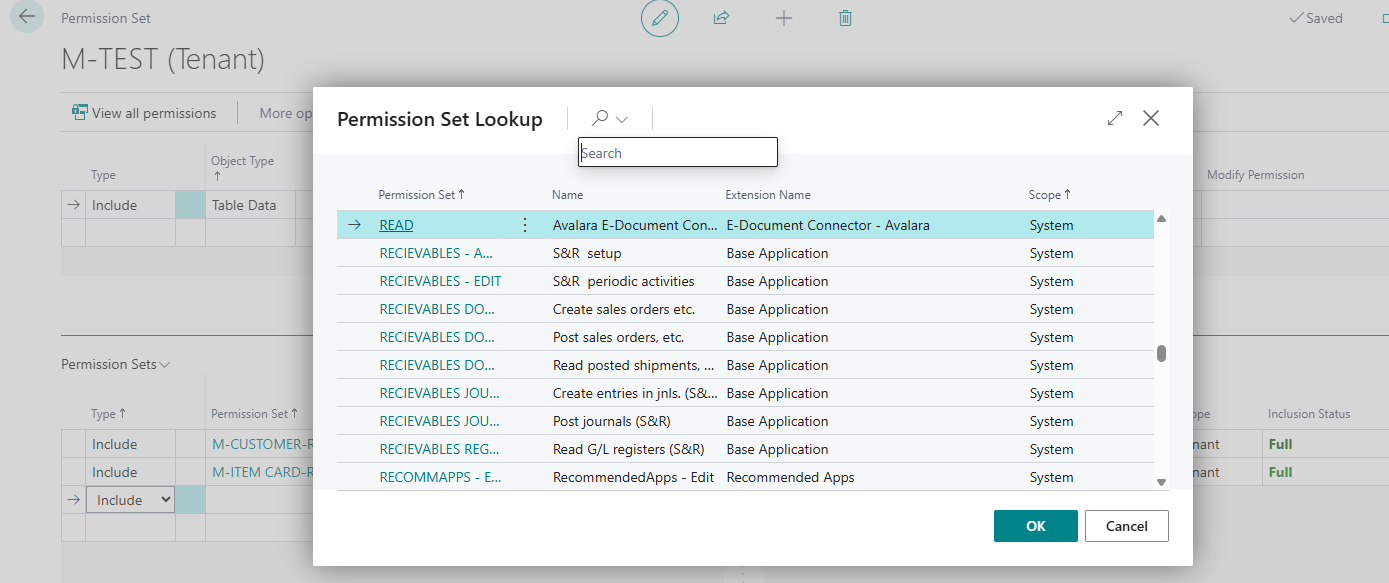Viewport: 1389px width, 583px height.
Task: Open the RECIEVABLES - EDIT permission set link
Action: pyautogui.click(x=440, y=281)
